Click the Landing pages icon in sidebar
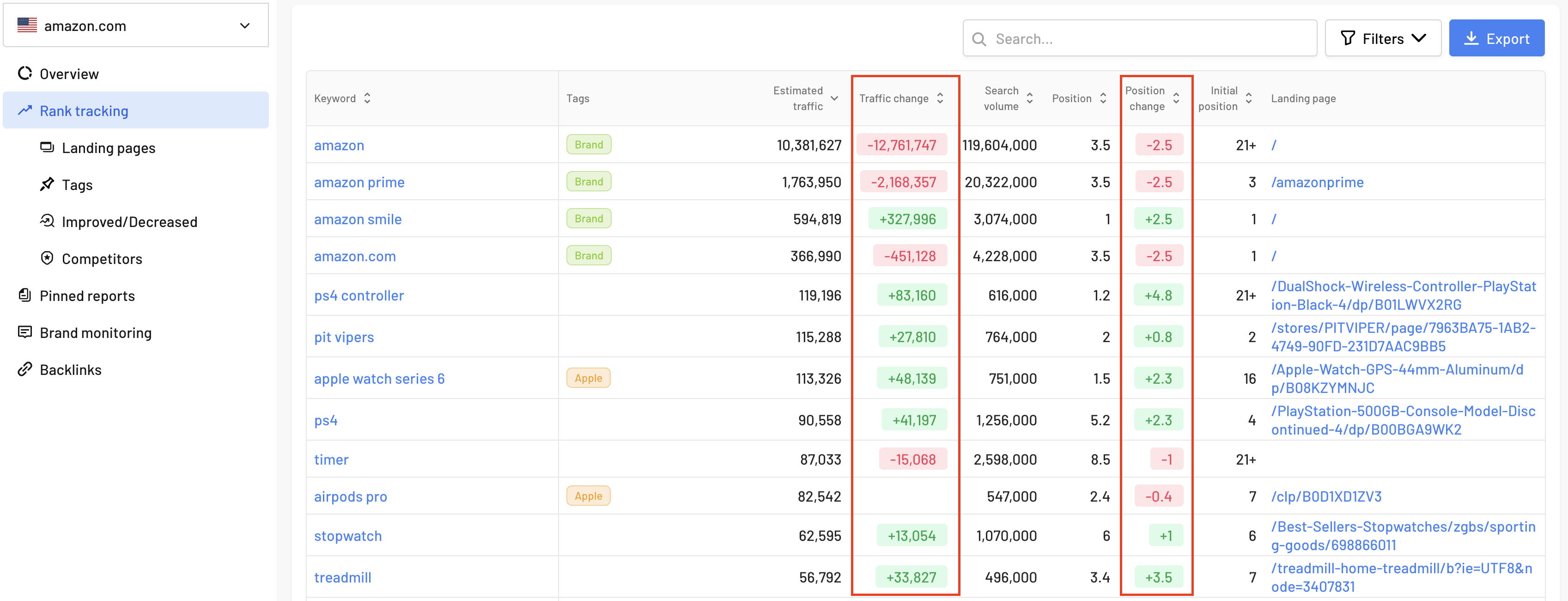1568x601 pixels. coord(47,147)
